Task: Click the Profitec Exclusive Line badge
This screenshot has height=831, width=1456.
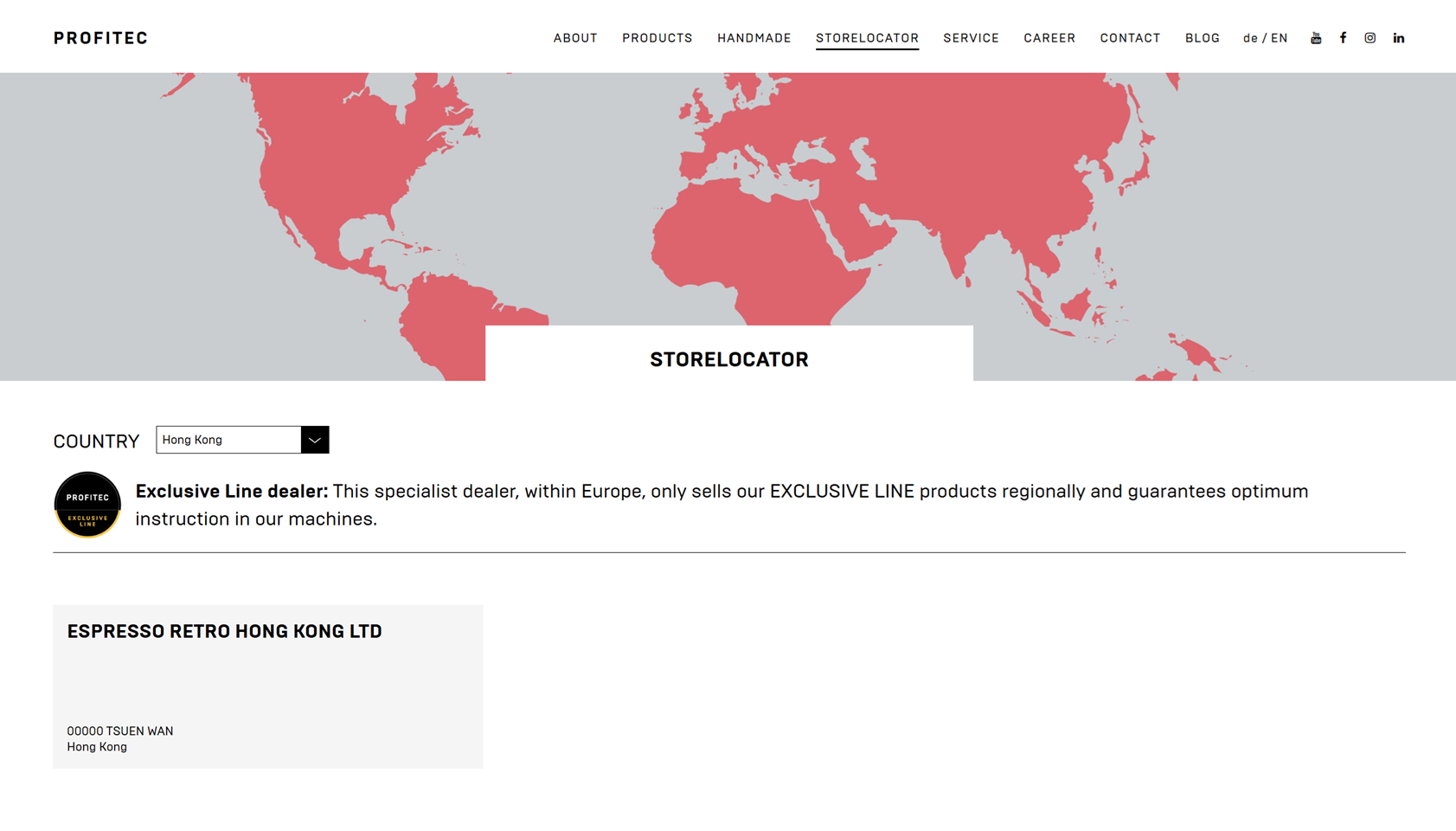Action: click(87, 505)
